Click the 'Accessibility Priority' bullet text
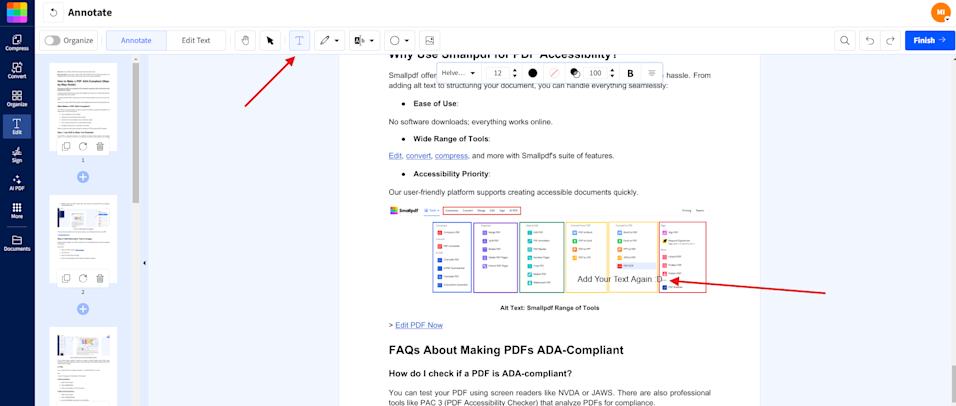 click(452, 174)
